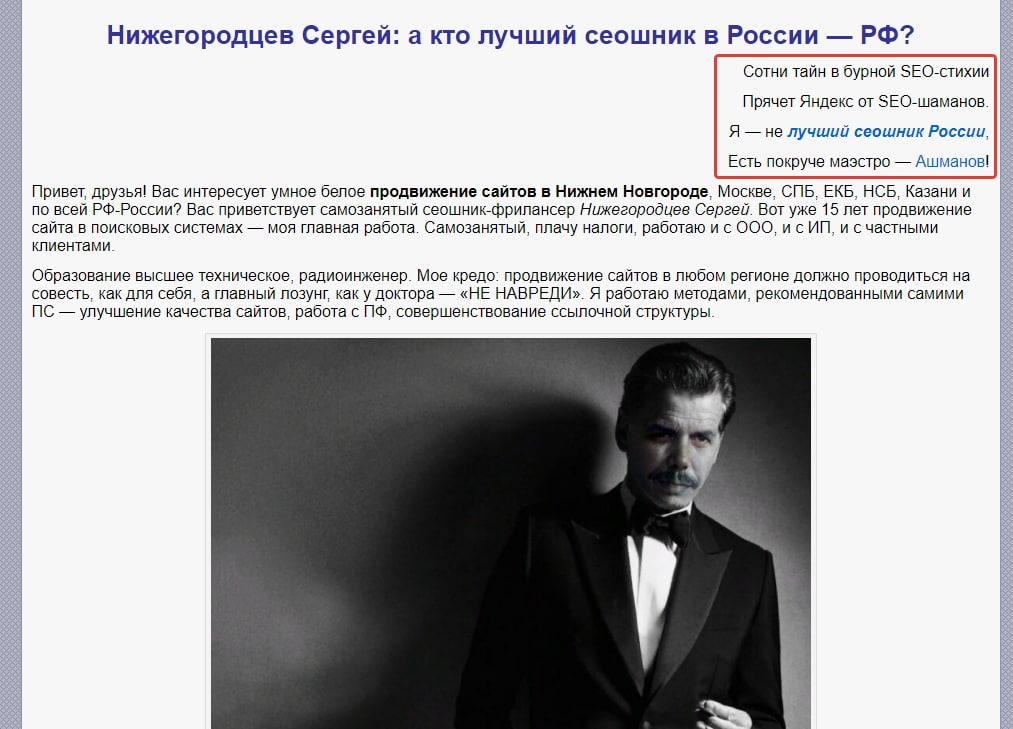The image size is (1013, 729).
Task: Click the patterned left page margin
Action: point(10,364)
